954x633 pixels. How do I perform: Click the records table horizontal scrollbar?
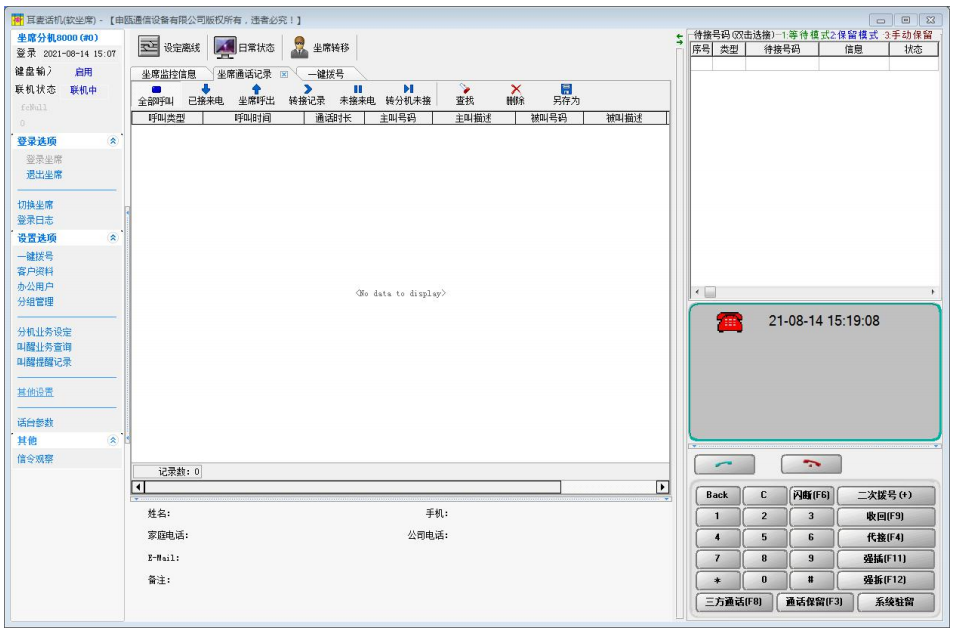pyautogui.click(x=400, y=487)
